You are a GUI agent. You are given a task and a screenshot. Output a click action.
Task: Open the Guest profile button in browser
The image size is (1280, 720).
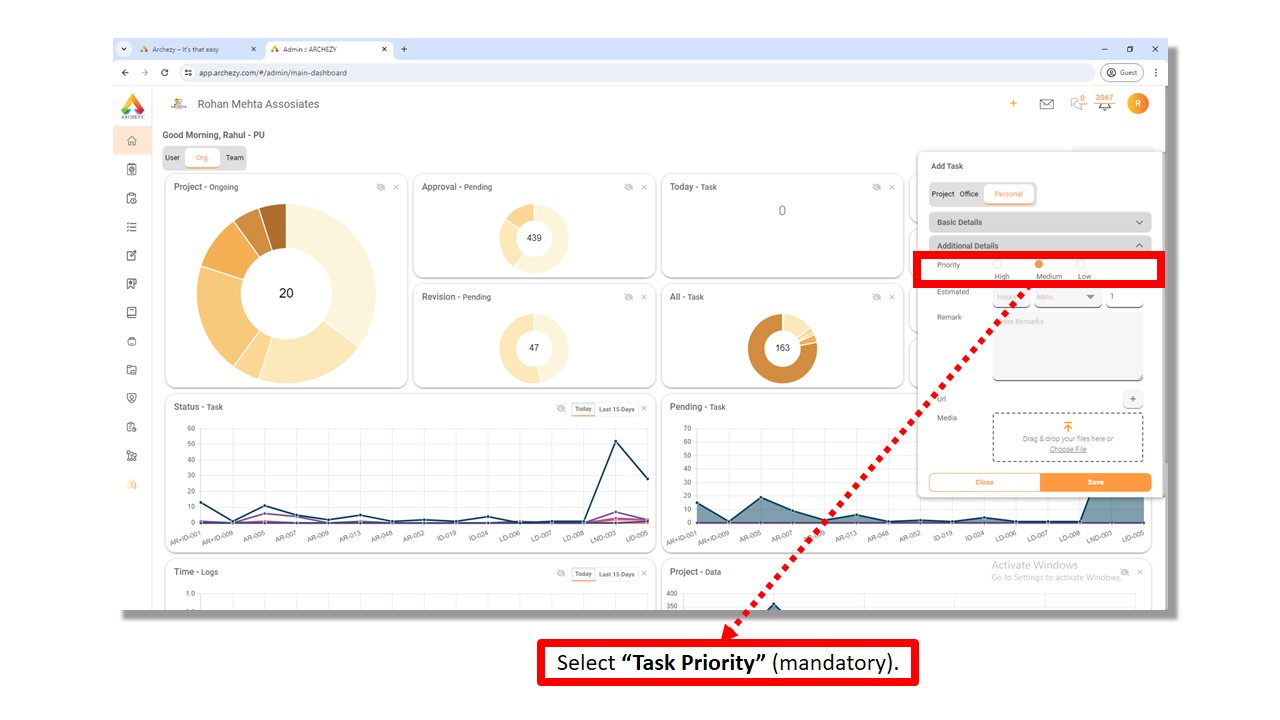(x=1122, y=73)
